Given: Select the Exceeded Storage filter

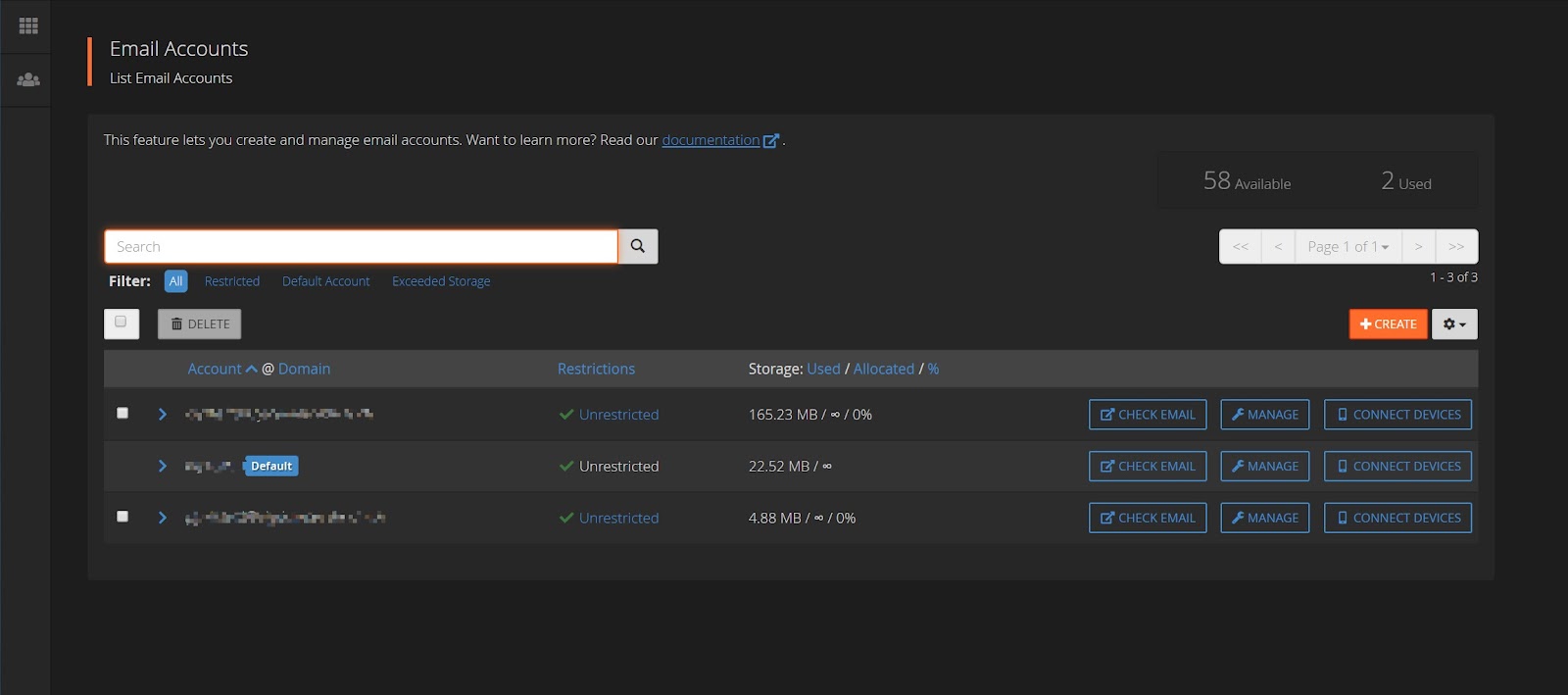Looking at the screenshot, I should [441, 281].
